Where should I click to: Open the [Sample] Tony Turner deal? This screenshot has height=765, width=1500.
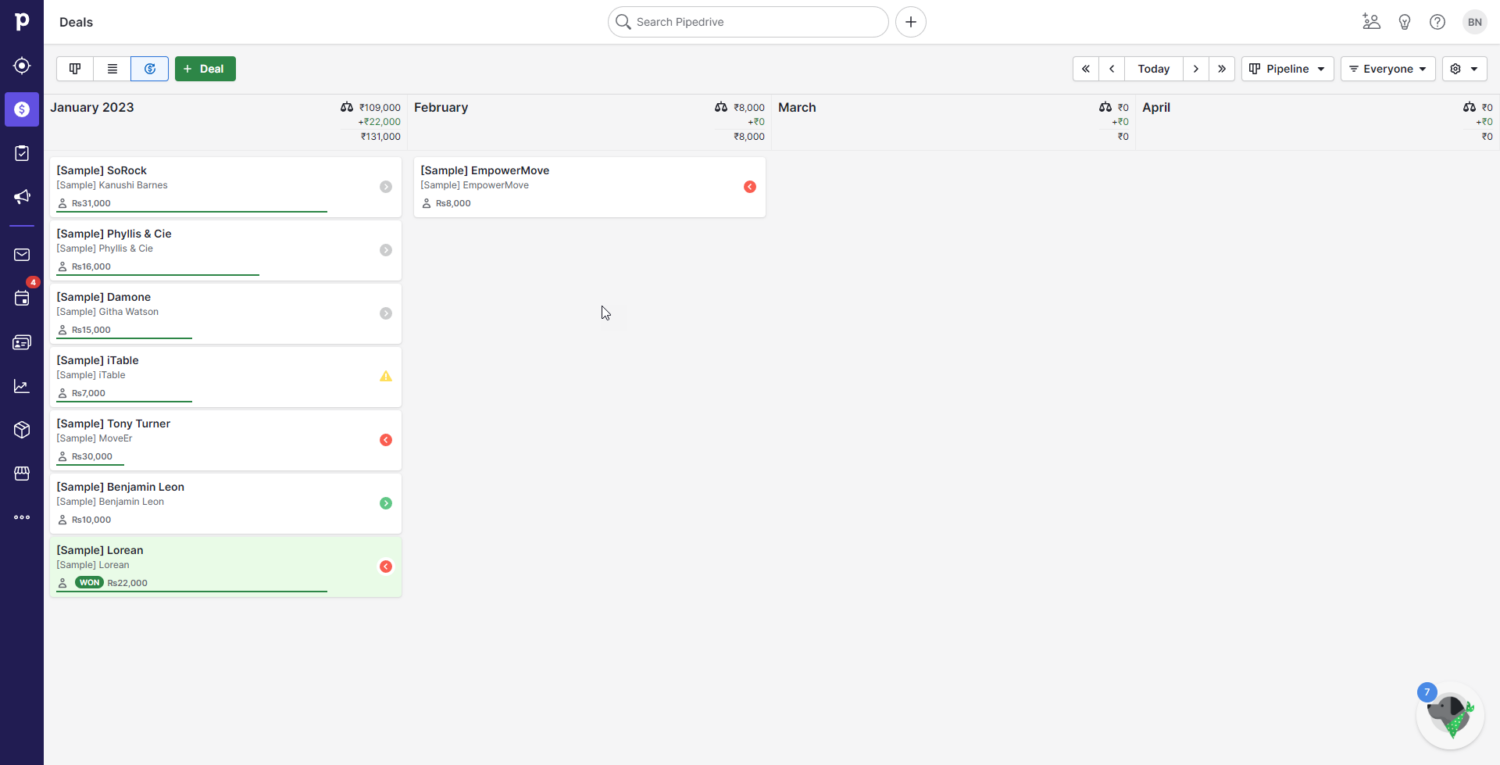226,440
